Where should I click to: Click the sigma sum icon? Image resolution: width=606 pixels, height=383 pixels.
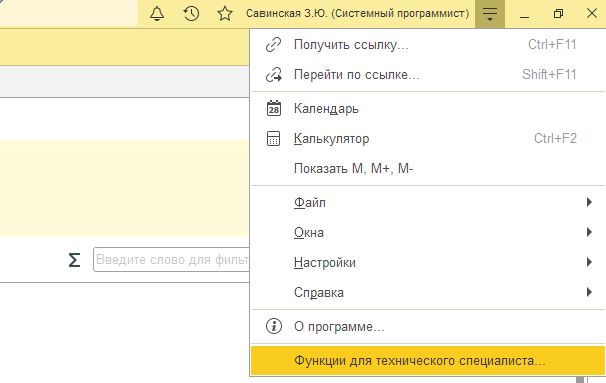pos(74,260)
